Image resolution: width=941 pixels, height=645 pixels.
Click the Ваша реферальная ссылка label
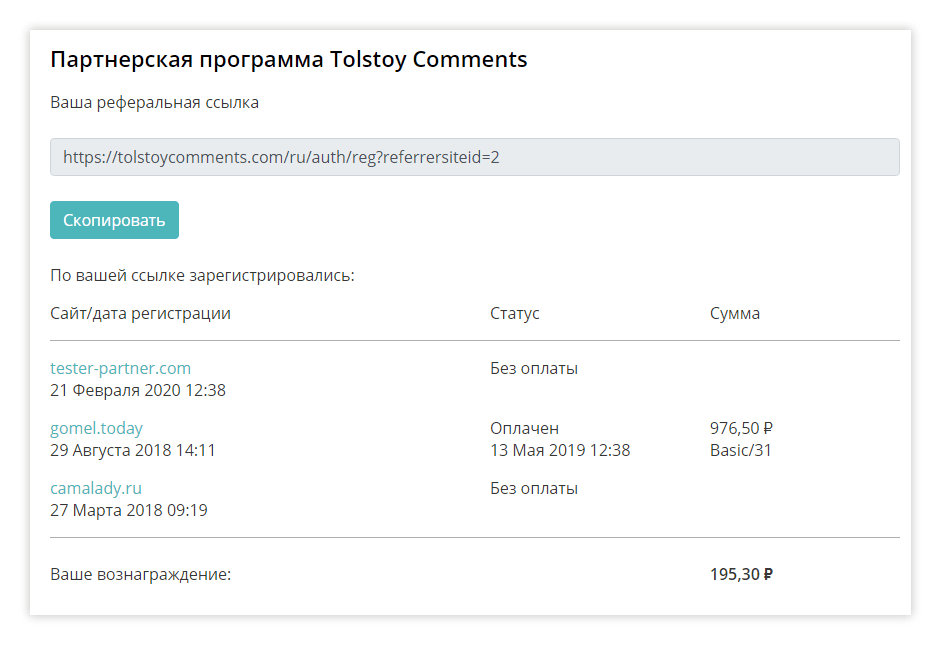(x=155, y=103)
